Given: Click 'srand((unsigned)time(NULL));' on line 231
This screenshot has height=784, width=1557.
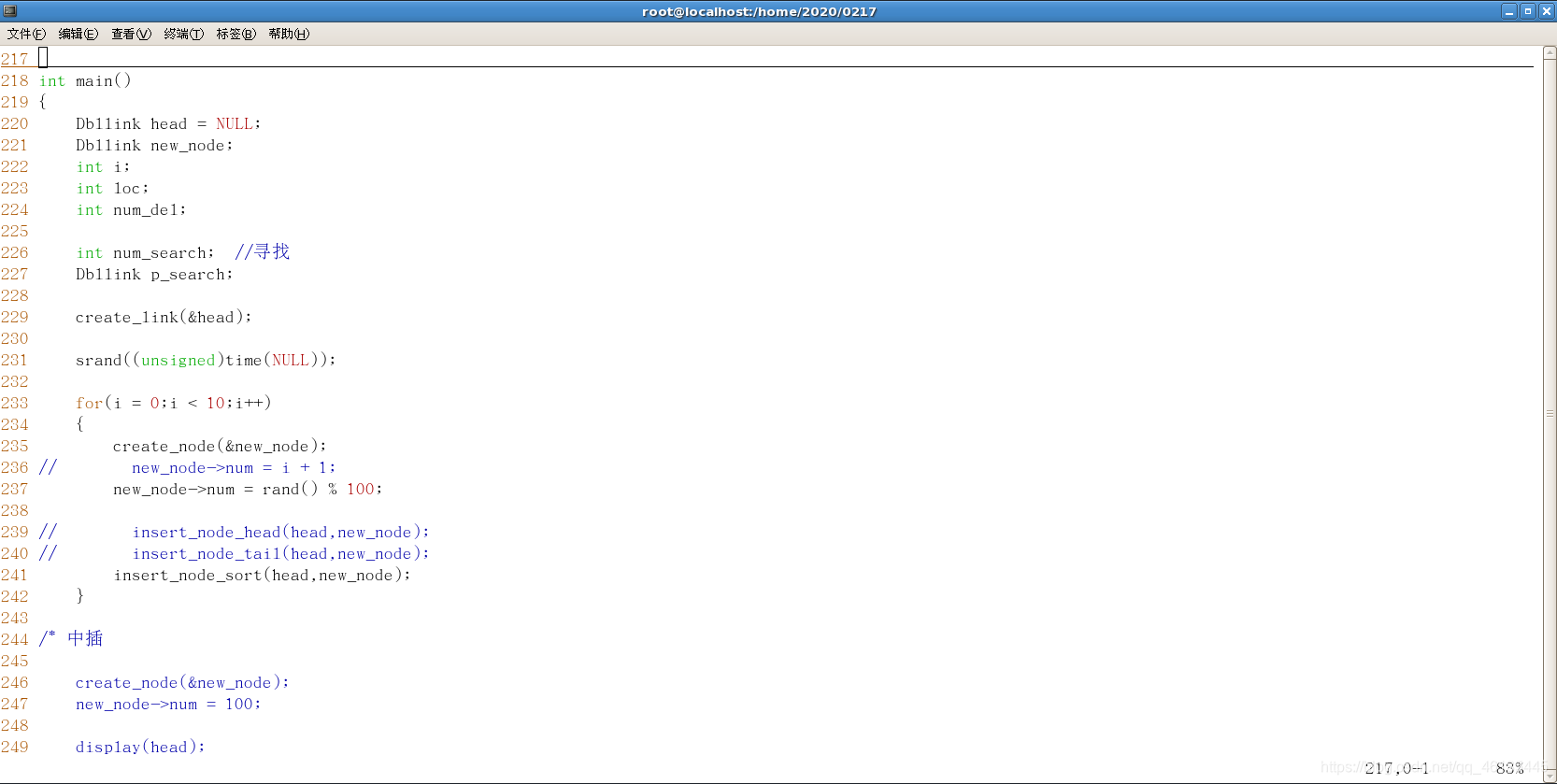Looking at the screenshot, I should [x=206, y=361].
